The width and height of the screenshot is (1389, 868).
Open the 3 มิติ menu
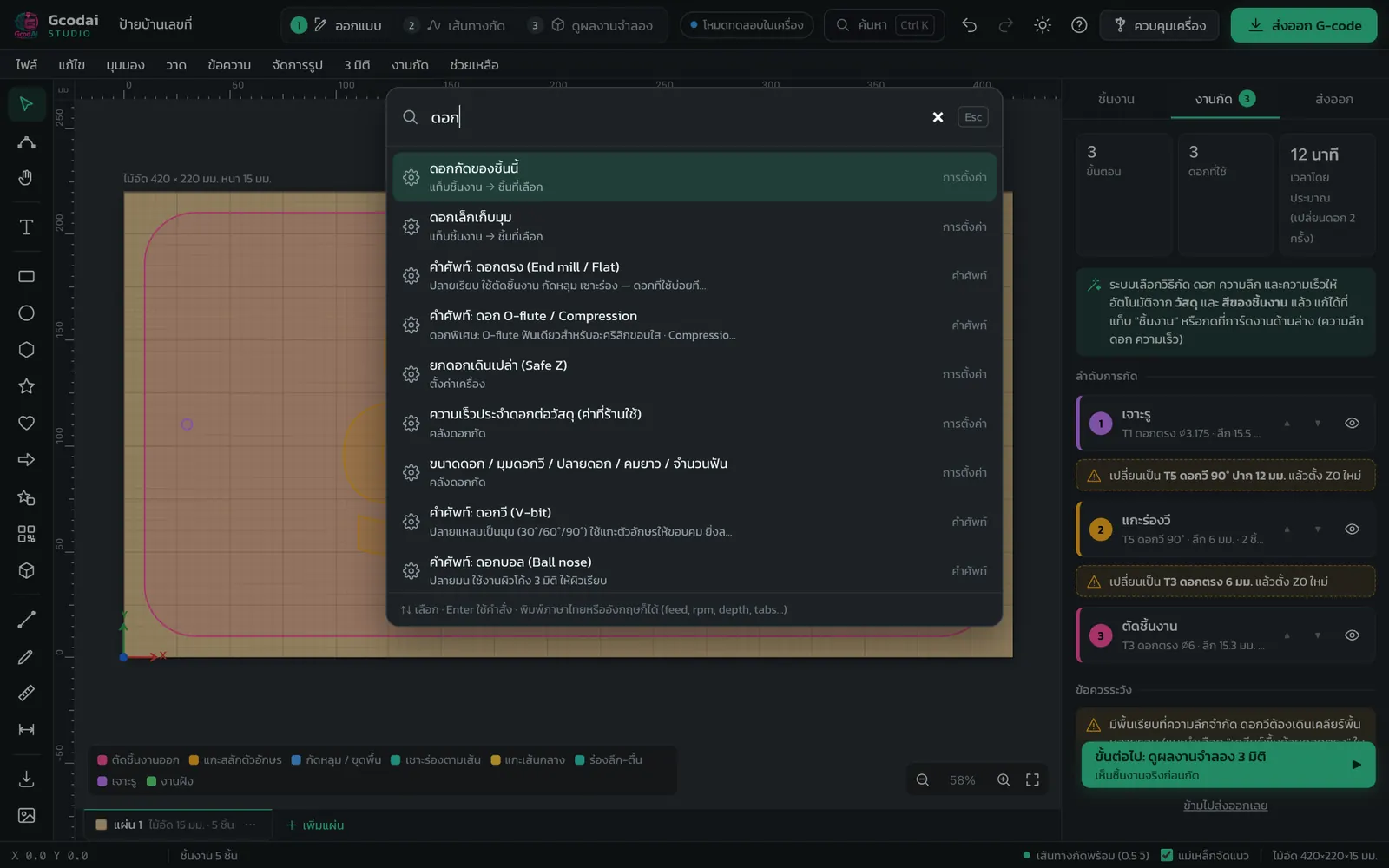(357, 65)
